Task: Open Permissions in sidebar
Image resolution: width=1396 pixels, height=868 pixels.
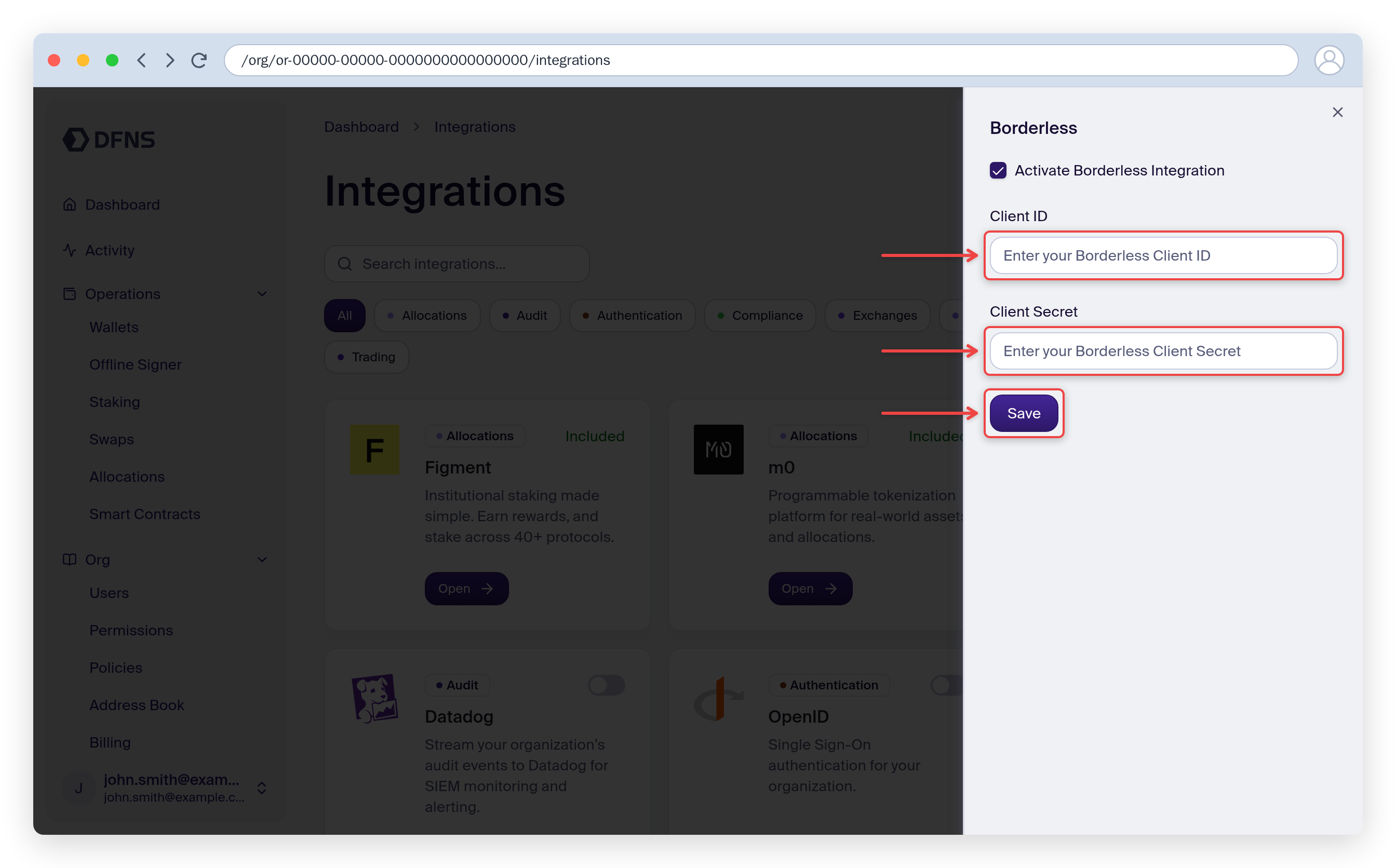Action: [131, 630]
